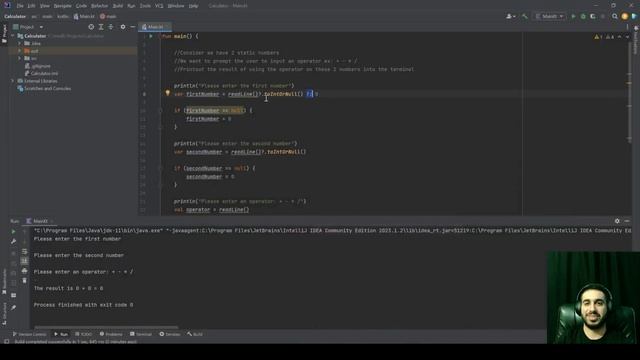Open the Tools menu
This screenshot has height=360, width=640.
pyautogui.click(x=145, y=6)
